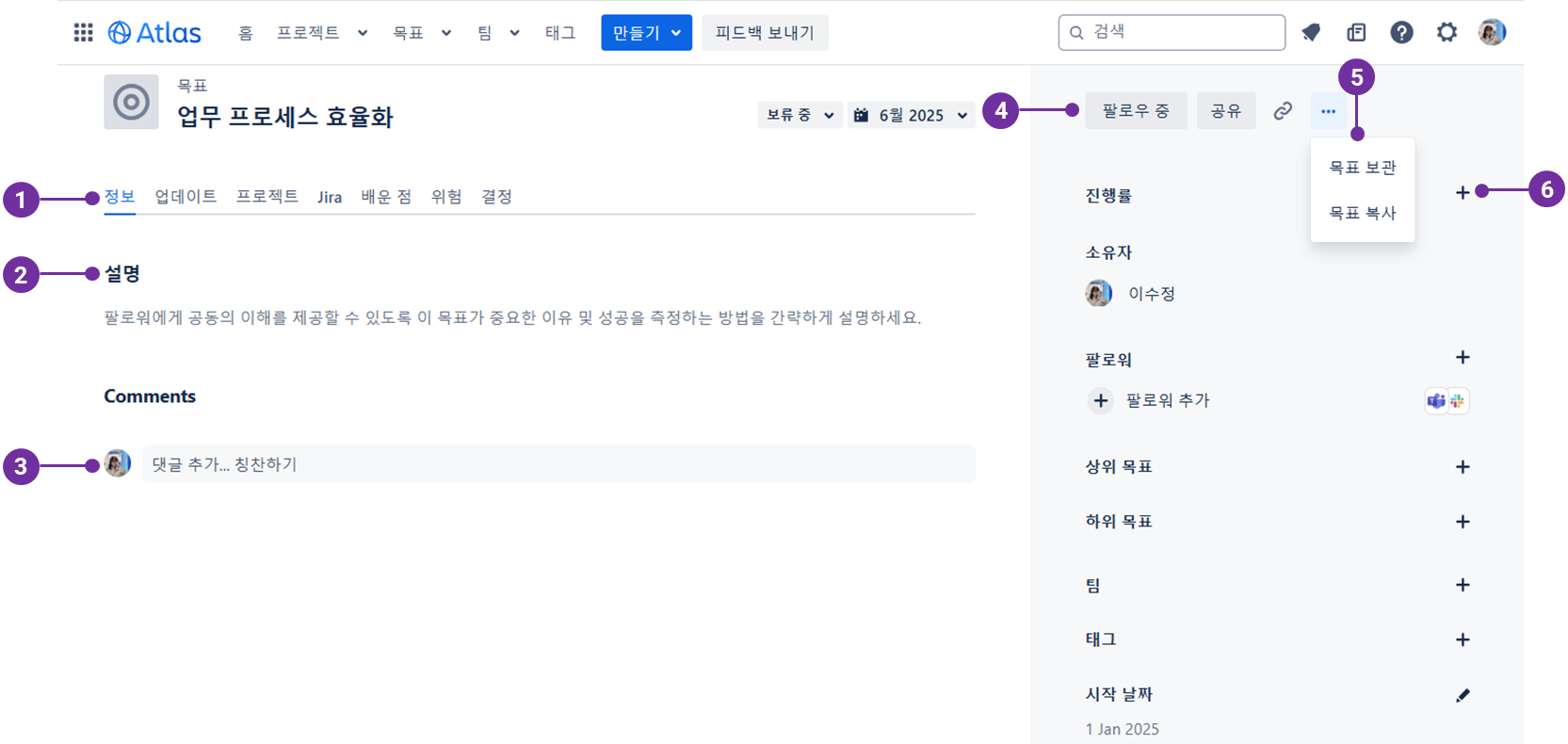Viewport: 1568px width, 744px height.
Task: Open the Jira tab
Action: tap(330, 197)
